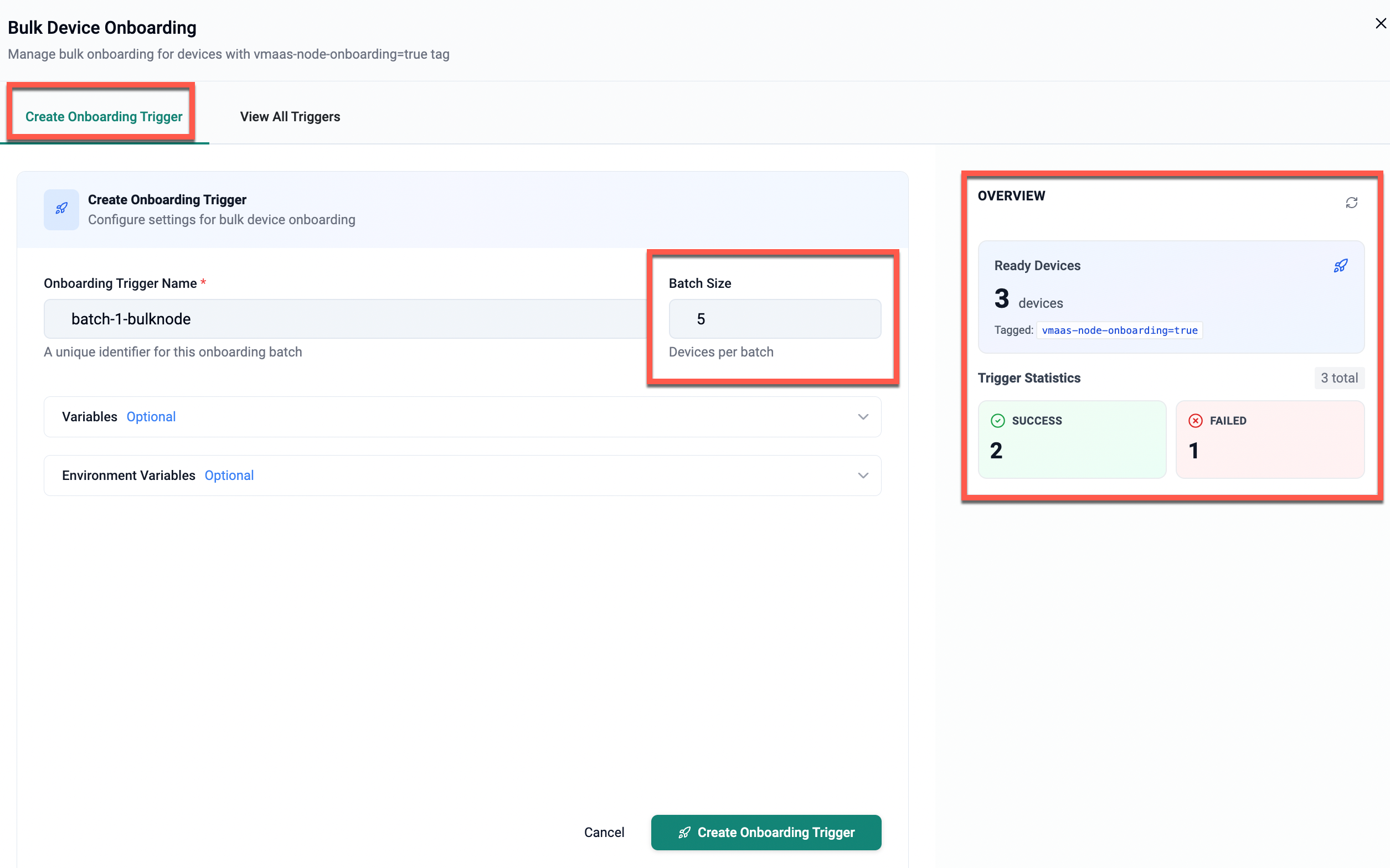Close the Bulk Device Onboarding dialog

[x=1380, y=24]
